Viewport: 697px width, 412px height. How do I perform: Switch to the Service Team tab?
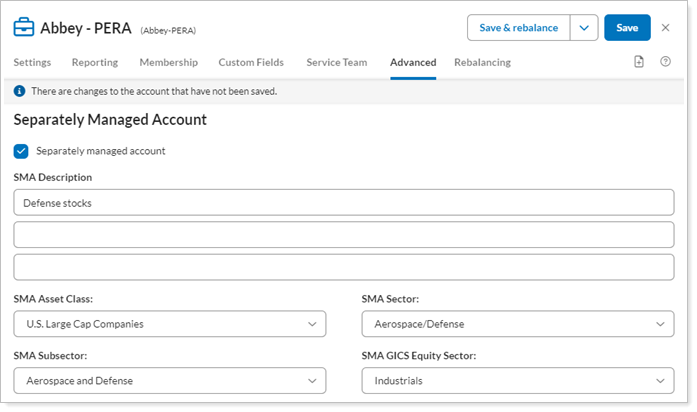coord(336,62)
